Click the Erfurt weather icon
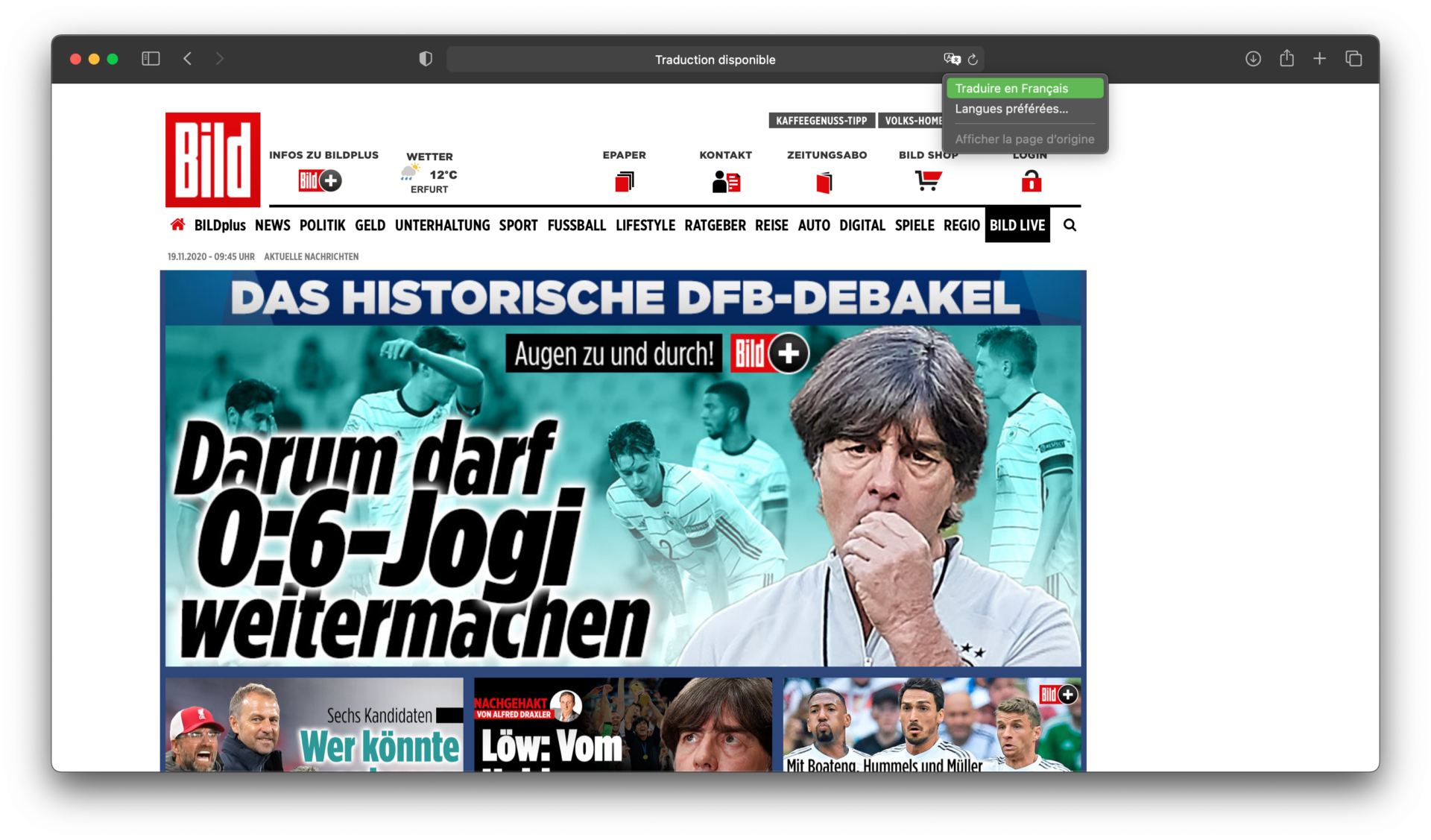 (410, 173)
